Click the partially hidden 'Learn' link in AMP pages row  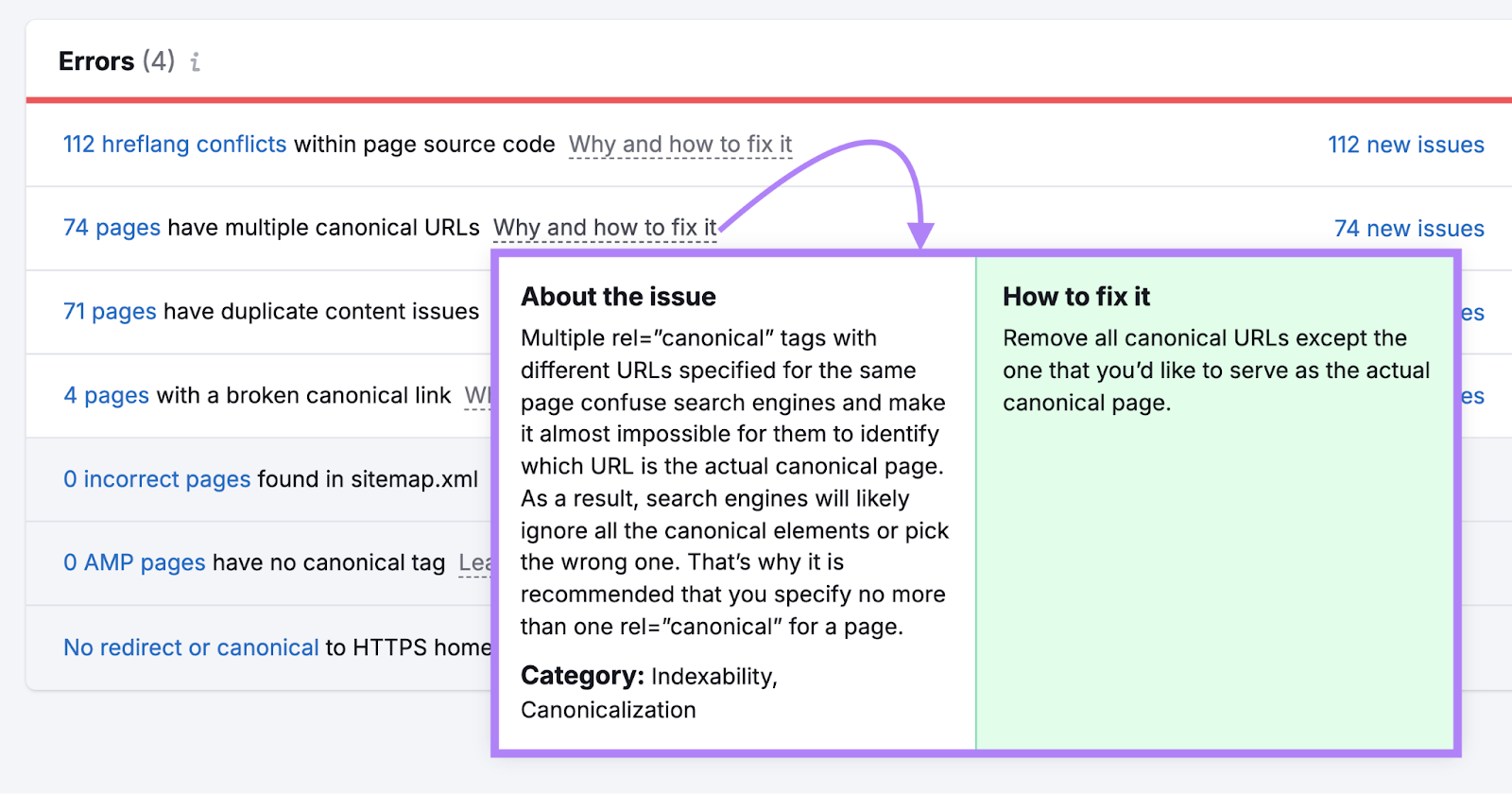(474, 563)
